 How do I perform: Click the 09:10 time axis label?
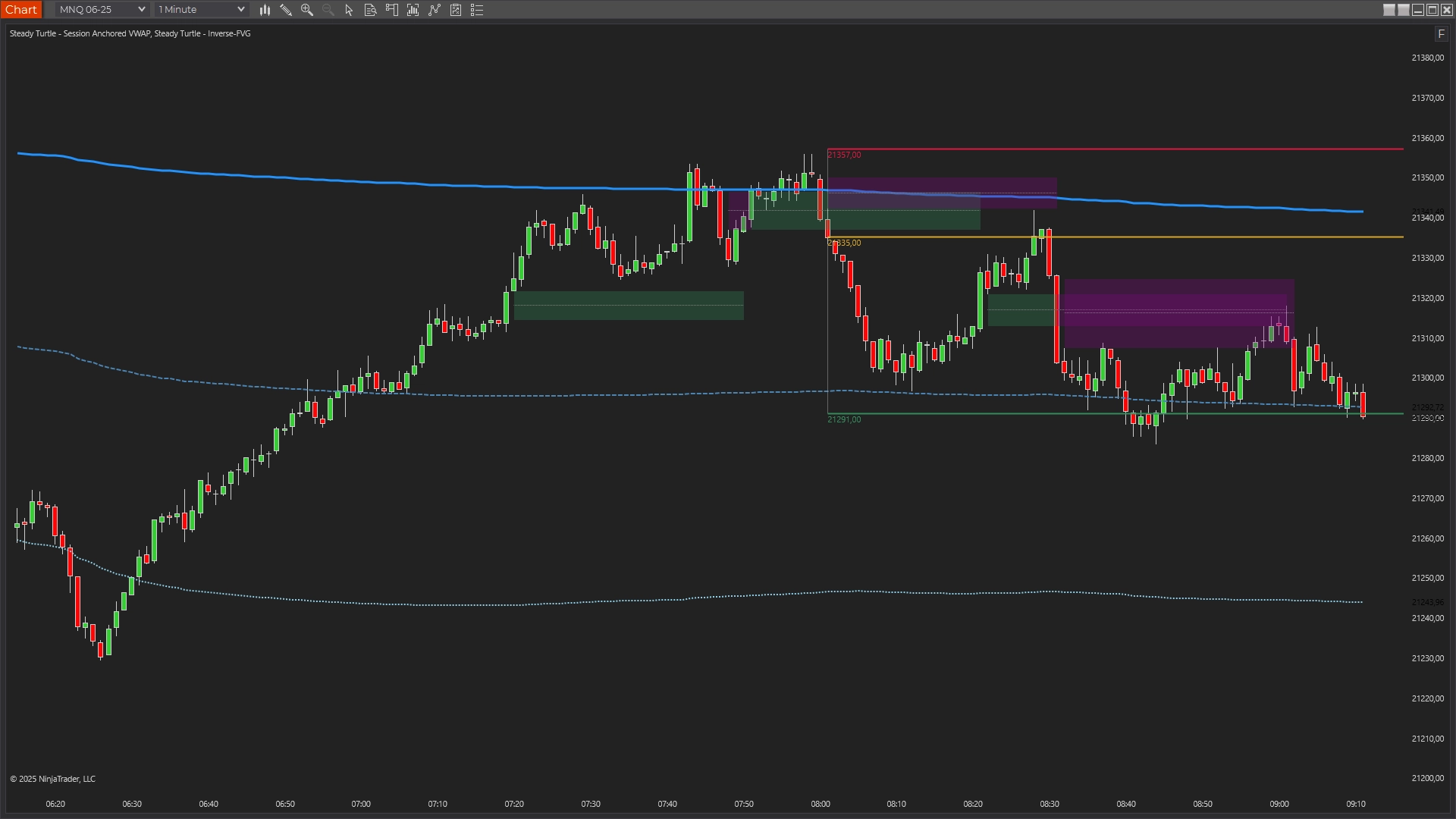click(x=1356, y=804)
